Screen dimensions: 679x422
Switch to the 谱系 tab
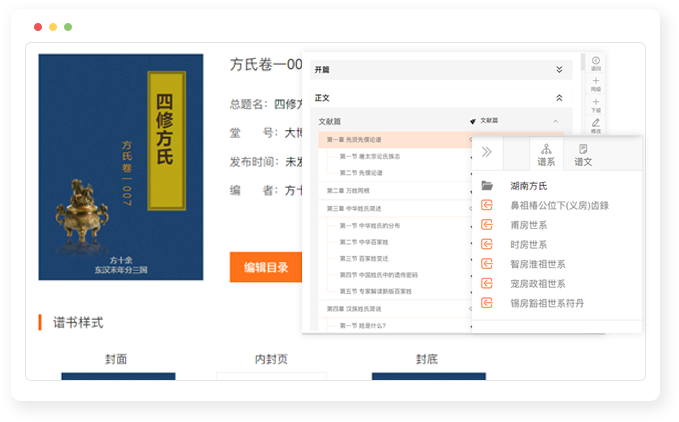[546, 154]
